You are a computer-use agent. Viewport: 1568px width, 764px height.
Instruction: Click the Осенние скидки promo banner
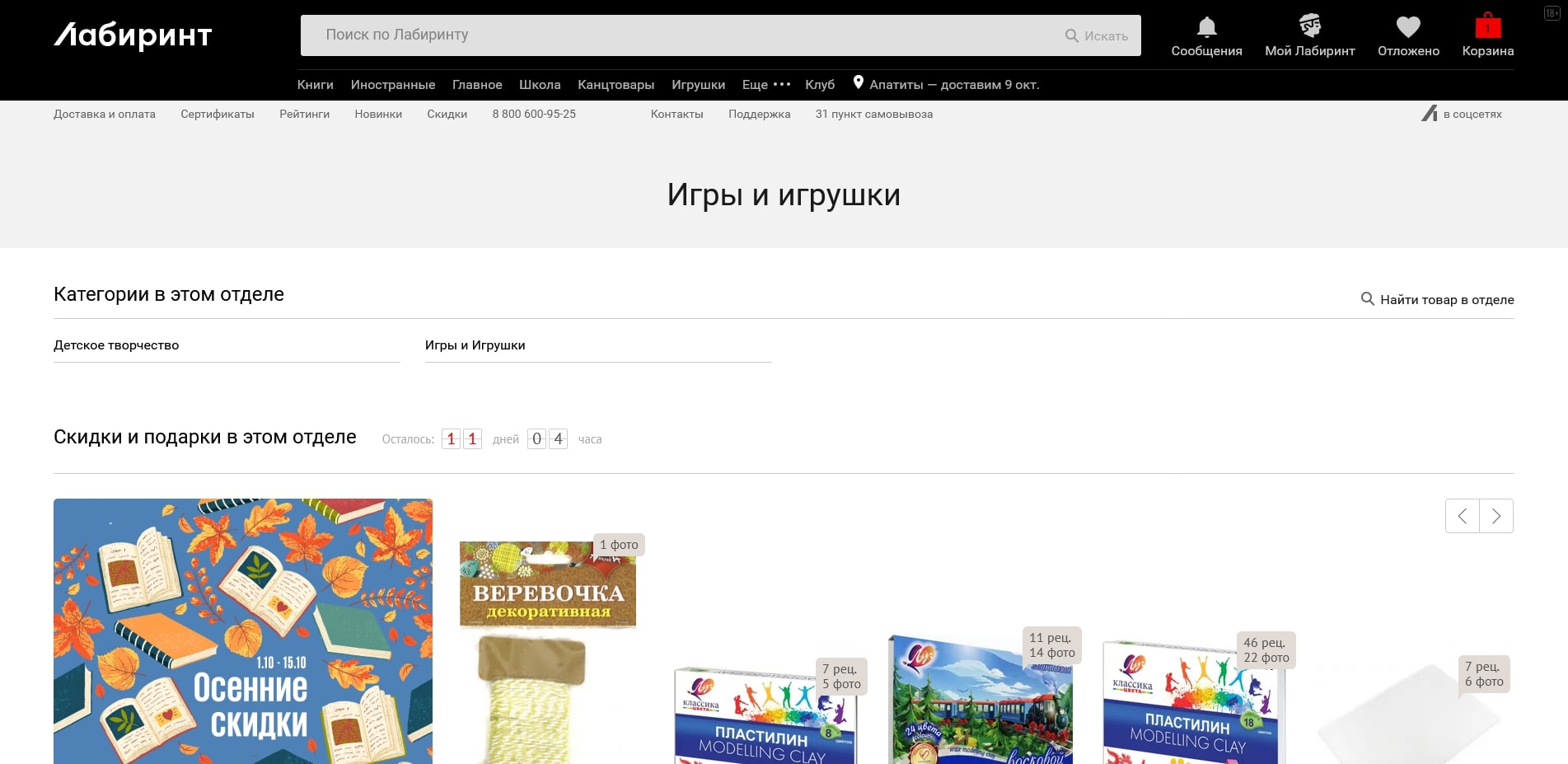243,630
